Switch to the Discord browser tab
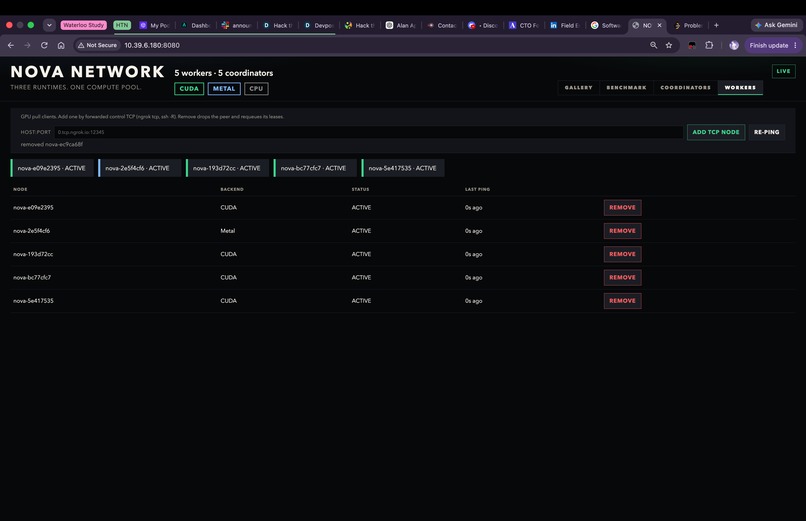Viewport: 806px width, 521px height. coord(483,25)
